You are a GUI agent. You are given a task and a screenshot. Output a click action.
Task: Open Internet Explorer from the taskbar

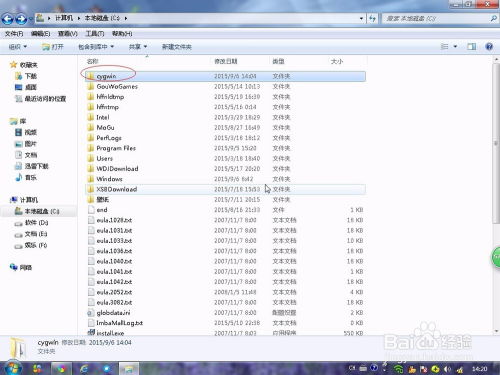84,369
